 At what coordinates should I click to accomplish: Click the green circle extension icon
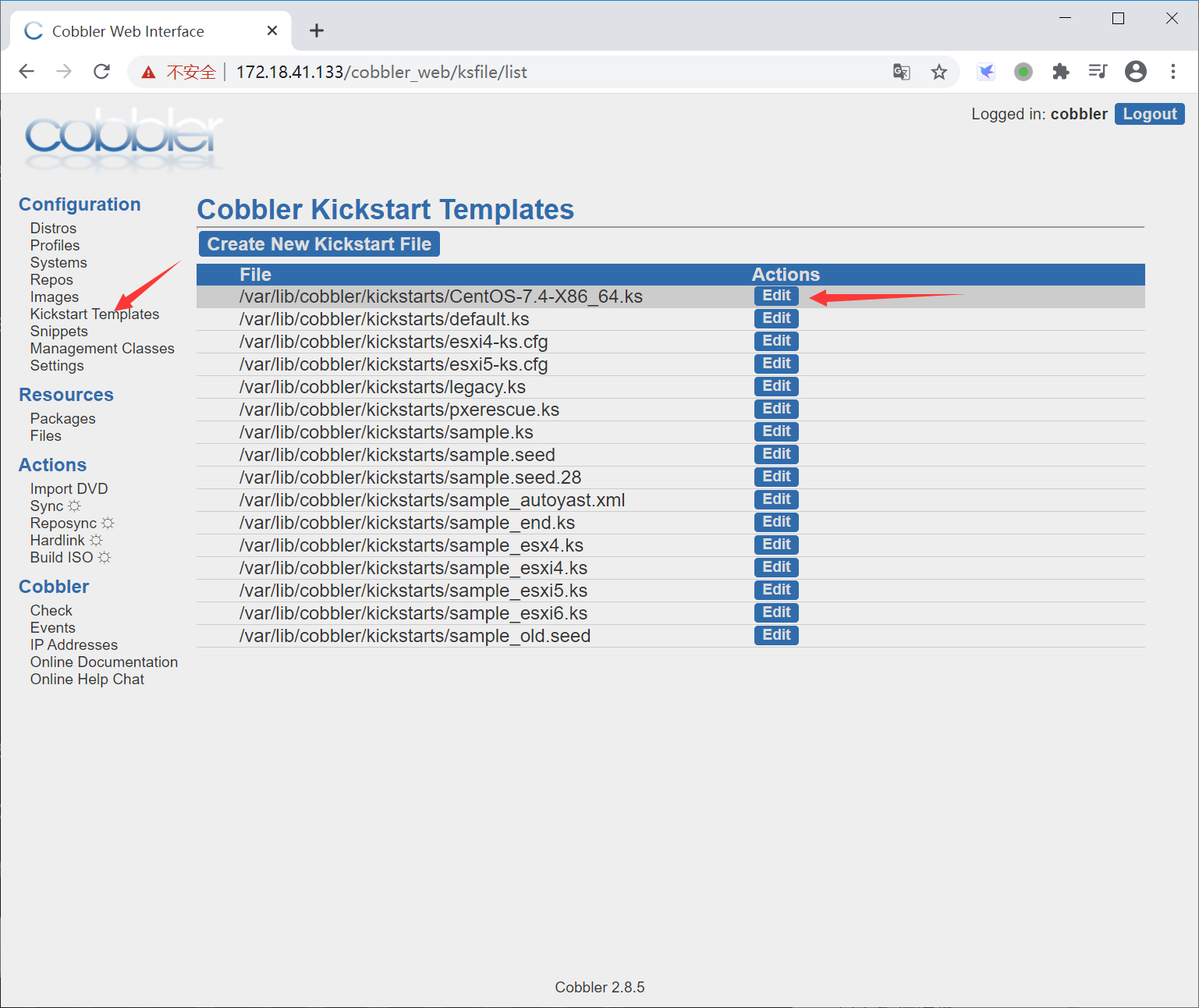(1023, 72)
